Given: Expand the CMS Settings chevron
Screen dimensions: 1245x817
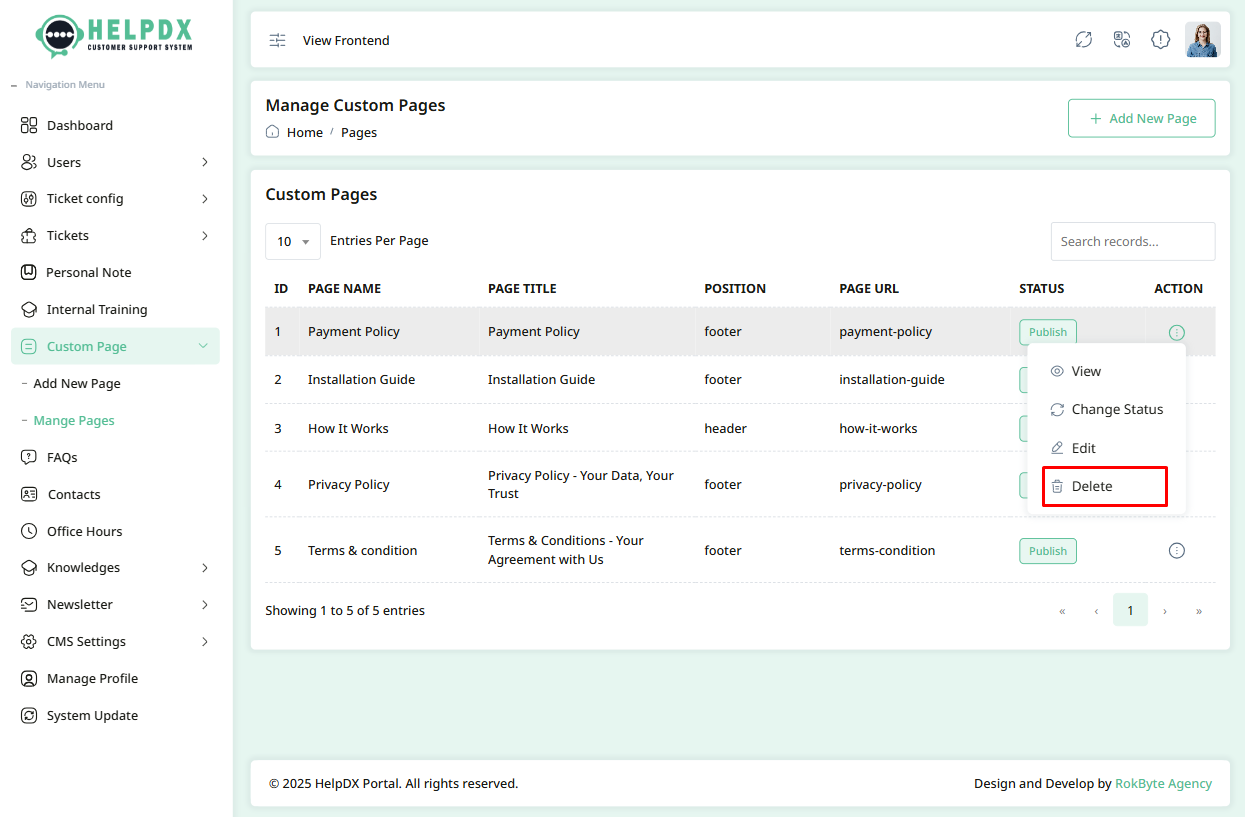Looking at the screenshot, I should click(204, 641).
